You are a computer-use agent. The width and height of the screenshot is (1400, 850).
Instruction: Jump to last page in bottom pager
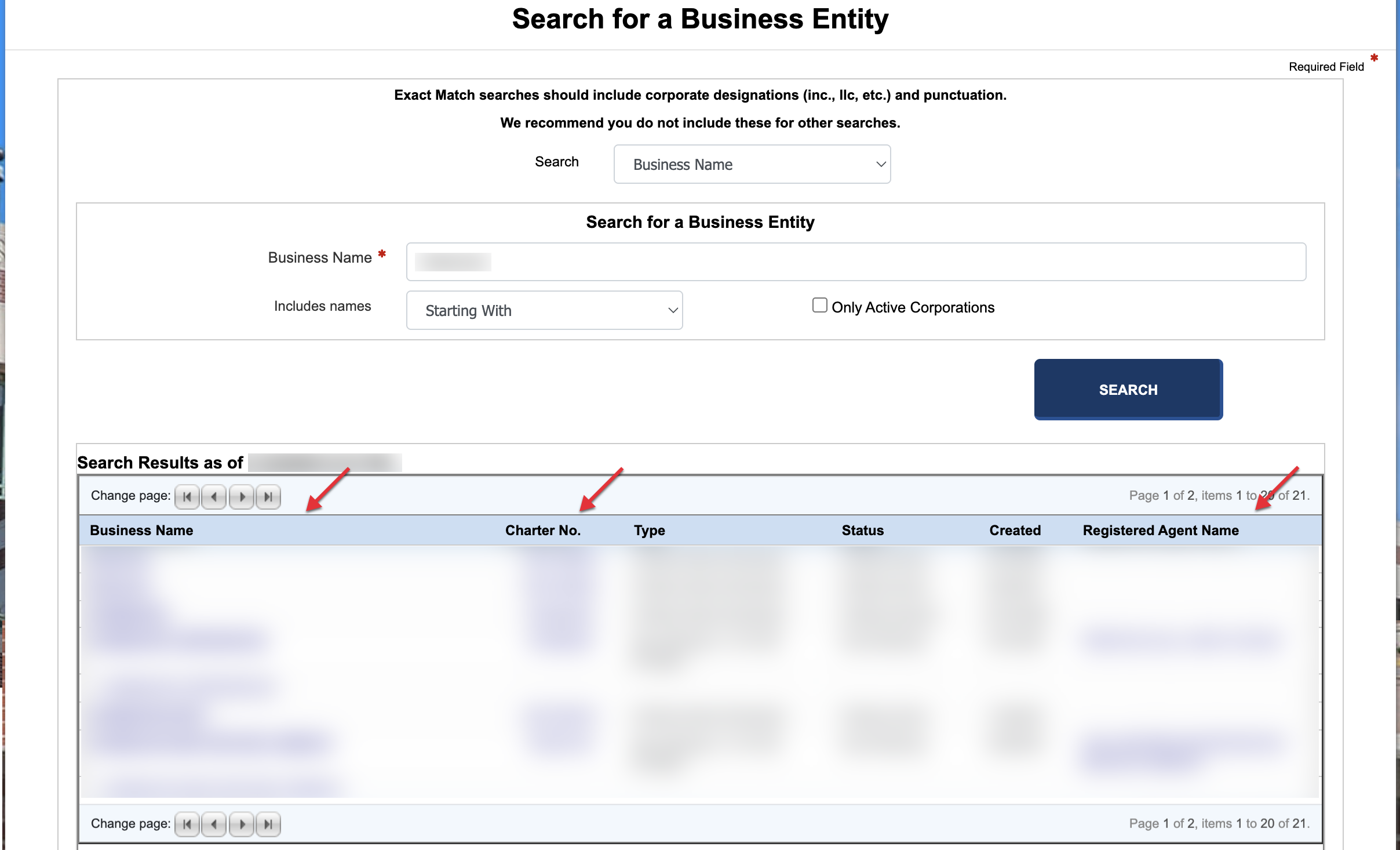pos(268,824)
